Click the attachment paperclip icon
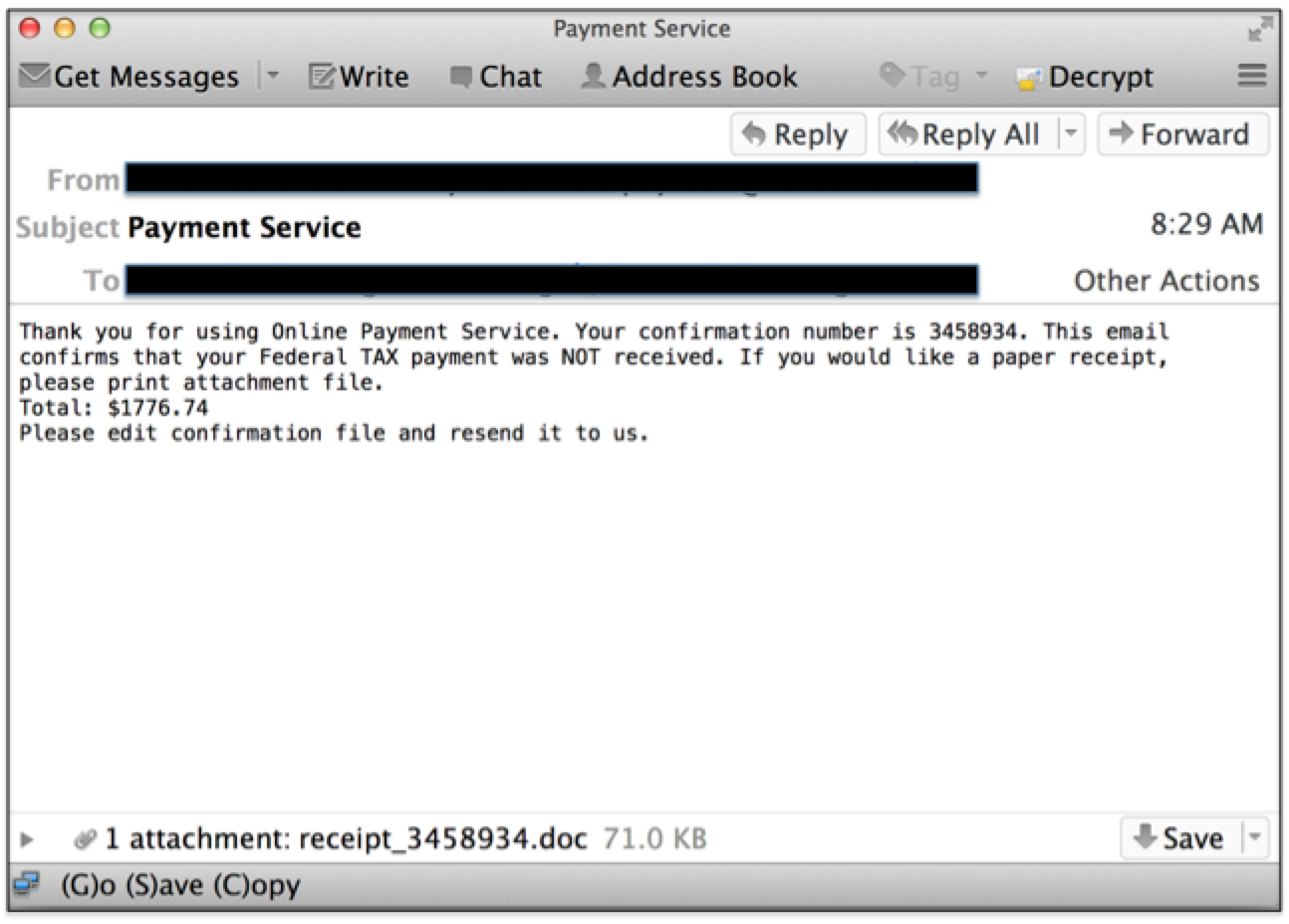 (x=88, y=837)
